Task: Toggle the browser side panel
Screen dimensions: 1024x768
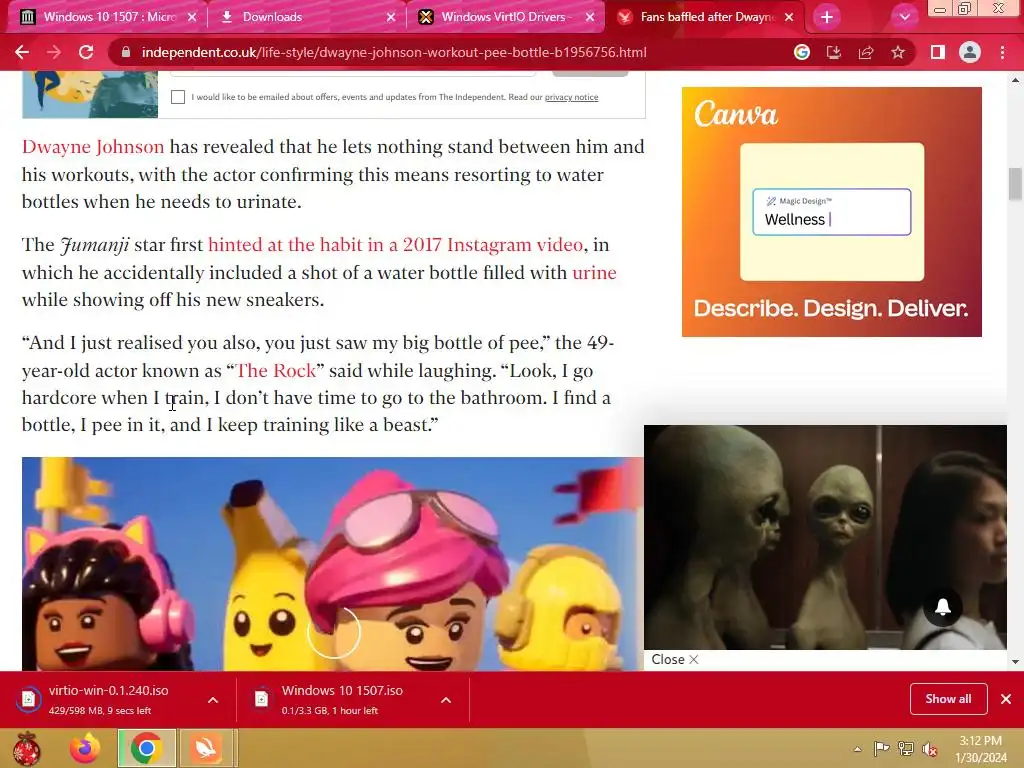Action: pos(938,52)
